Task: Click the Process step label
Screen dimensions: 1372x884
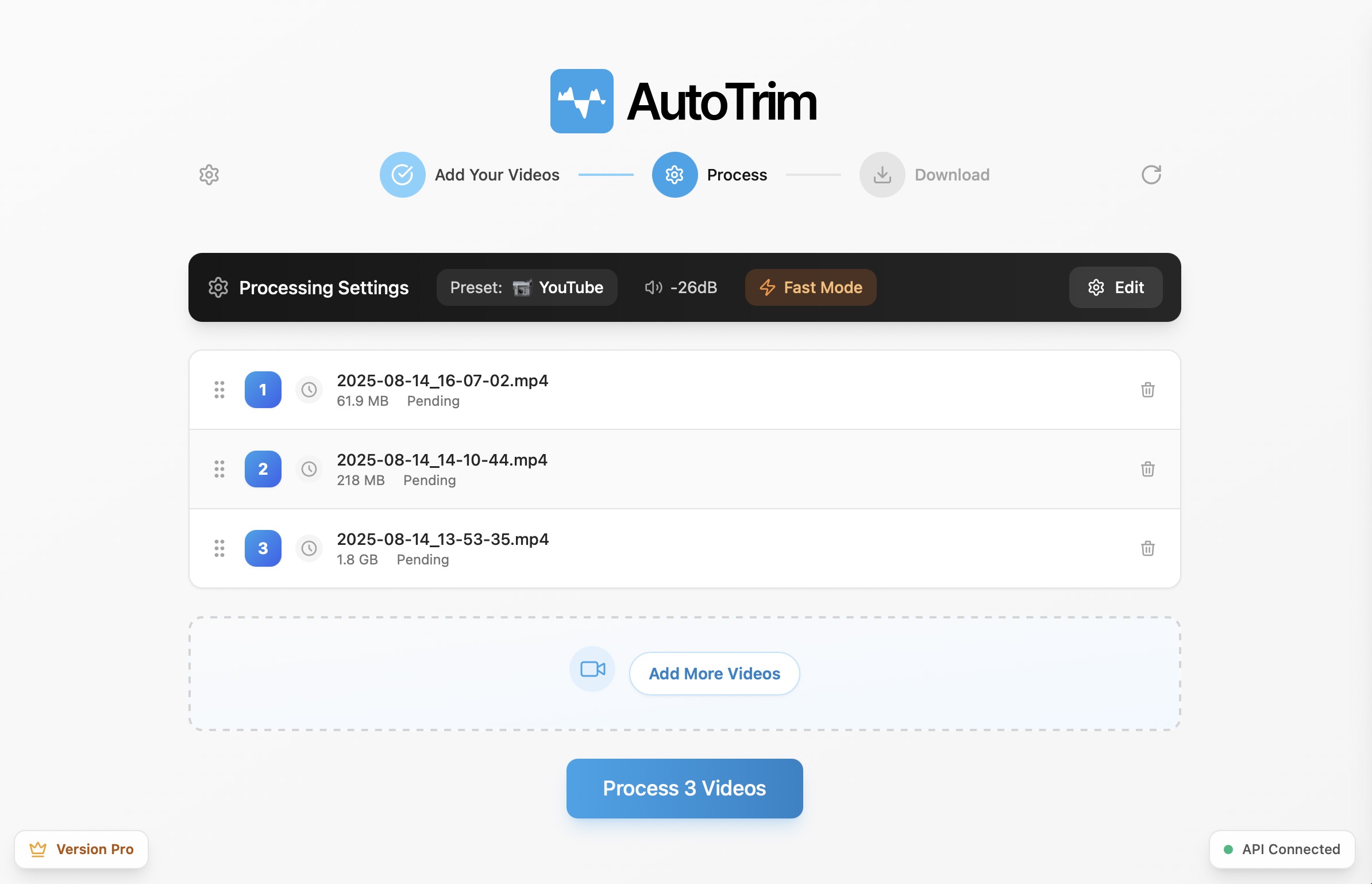Action: [x=737, y=175]
